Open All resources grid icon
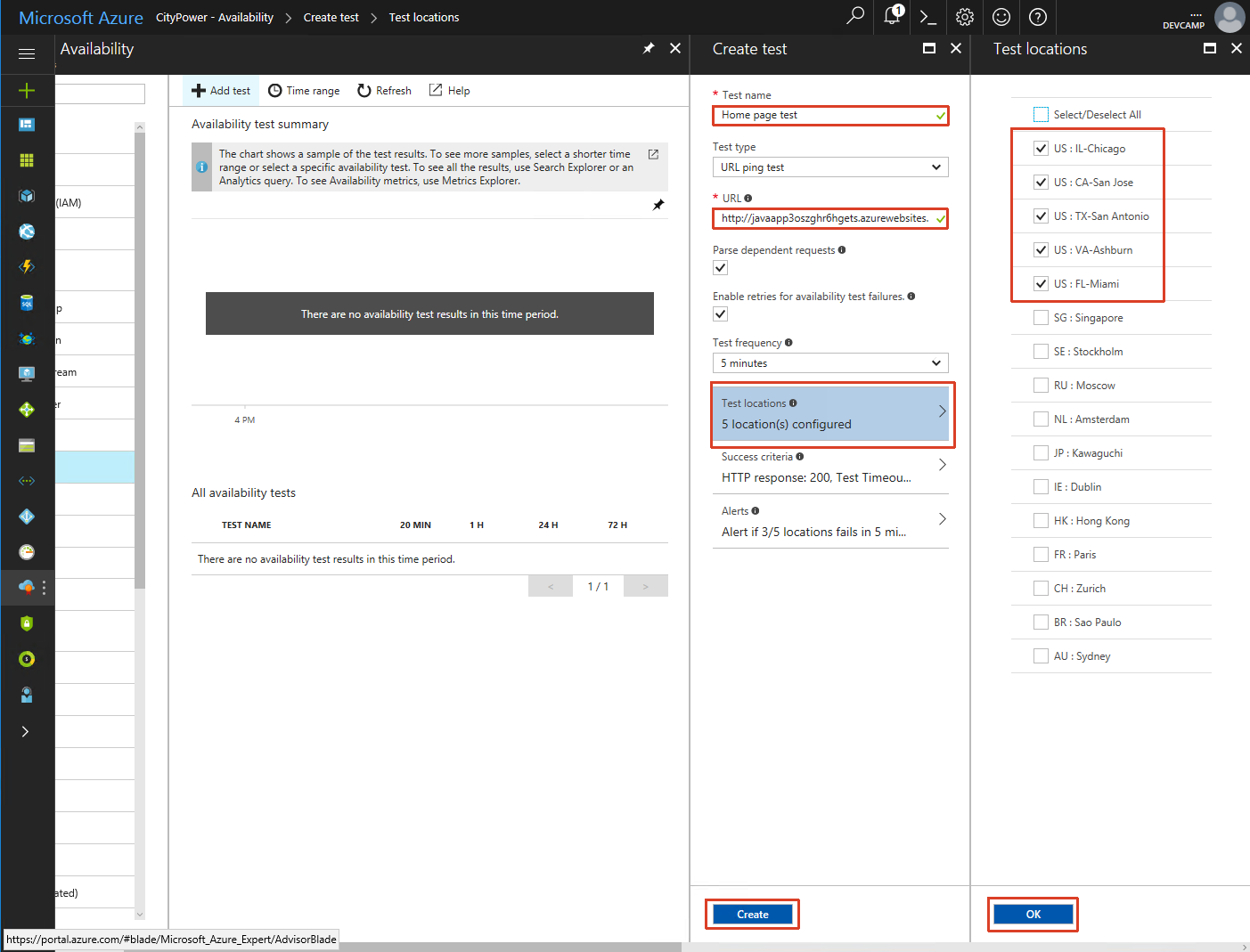This screenshot has height=952, width=1250. point(27,160)
